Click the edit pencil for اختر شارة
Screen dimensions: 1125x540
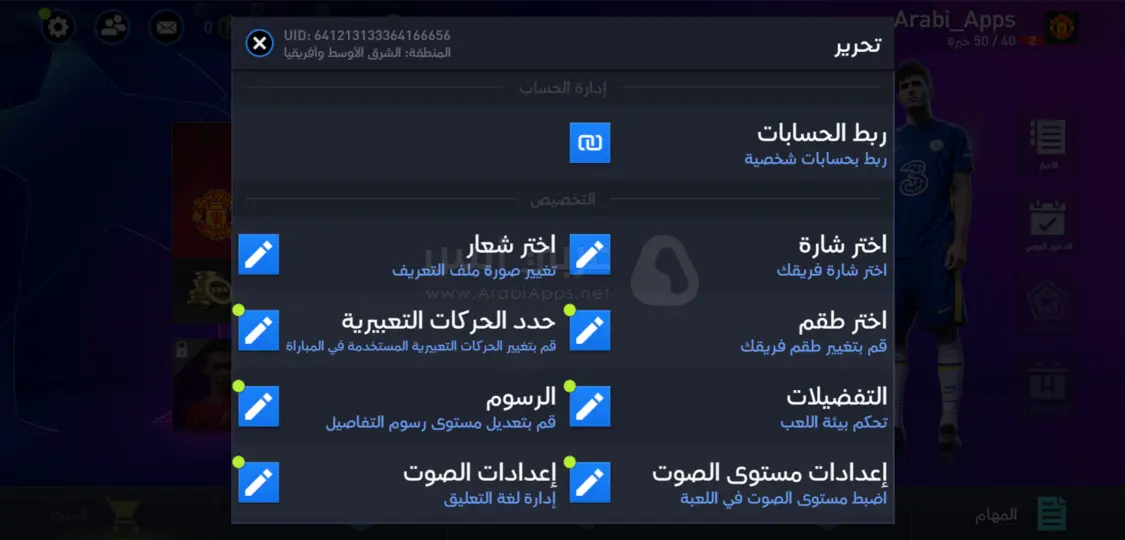pyautogui.click(x=590, y=254)
